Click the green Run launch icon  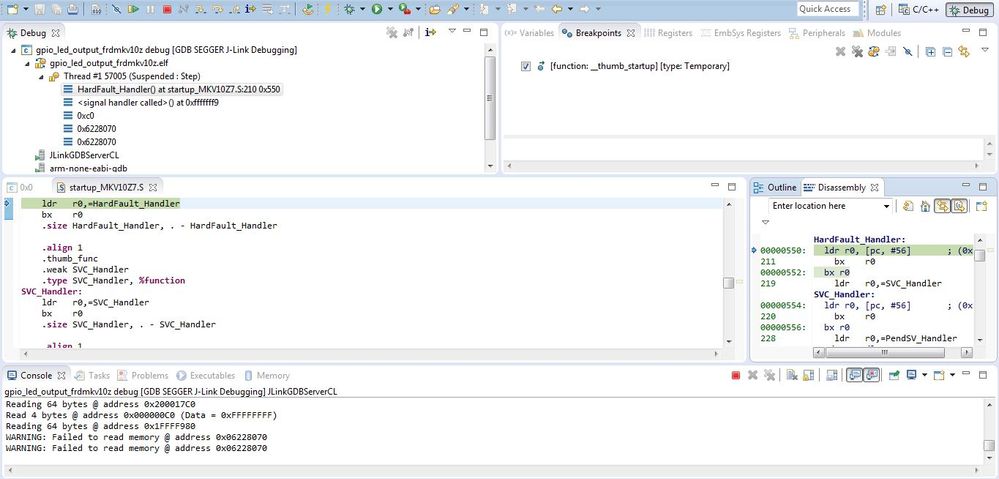377,9
